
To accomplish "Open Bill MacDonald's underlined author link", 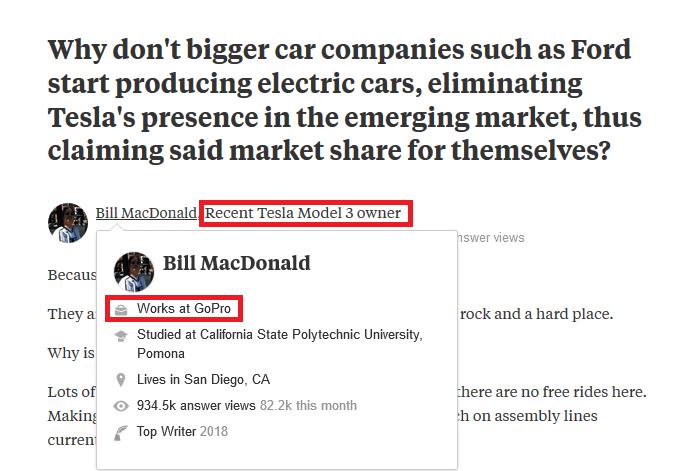I will [x=146, y=213].
